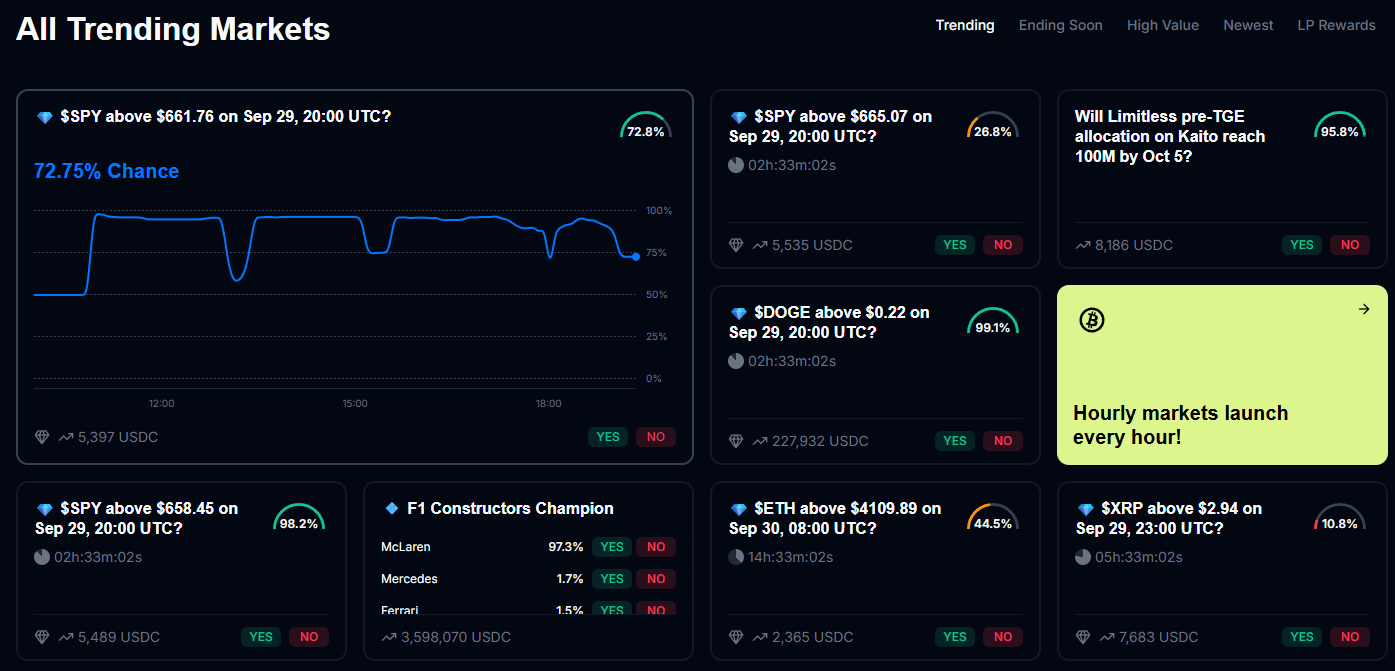The width and height of the screenshot is (1395, 671).
Task: Switch to the Ending Soon tab
Action: tap(1060, 25)
